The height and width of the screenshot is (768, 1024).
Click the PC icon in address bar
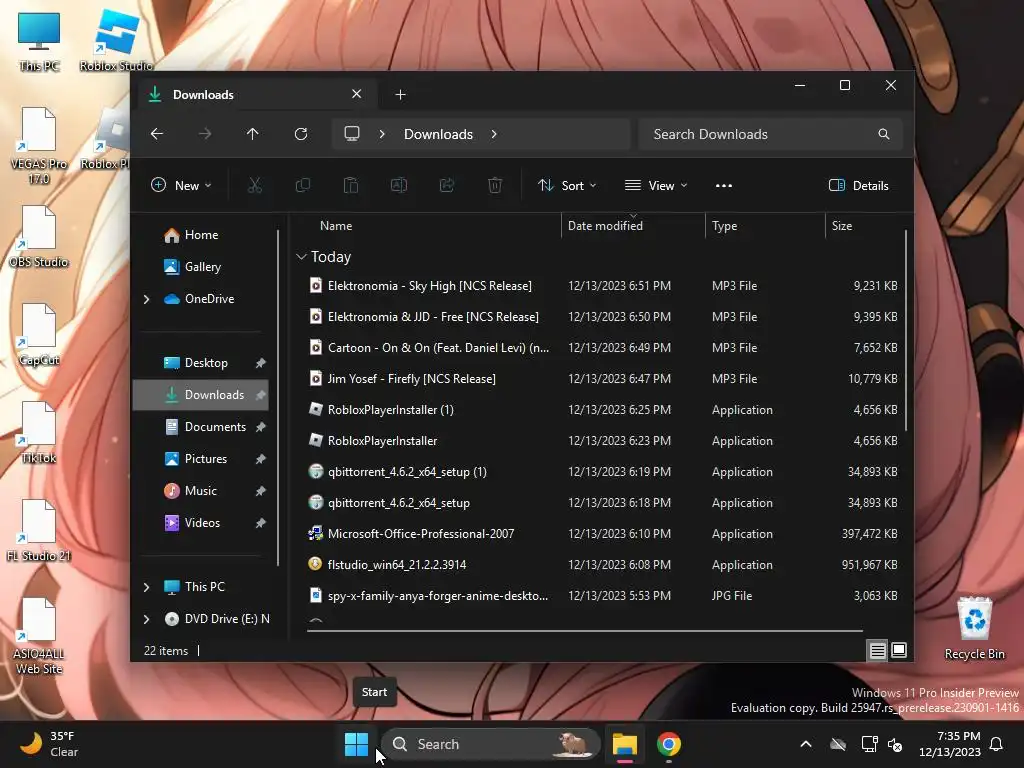352,134
